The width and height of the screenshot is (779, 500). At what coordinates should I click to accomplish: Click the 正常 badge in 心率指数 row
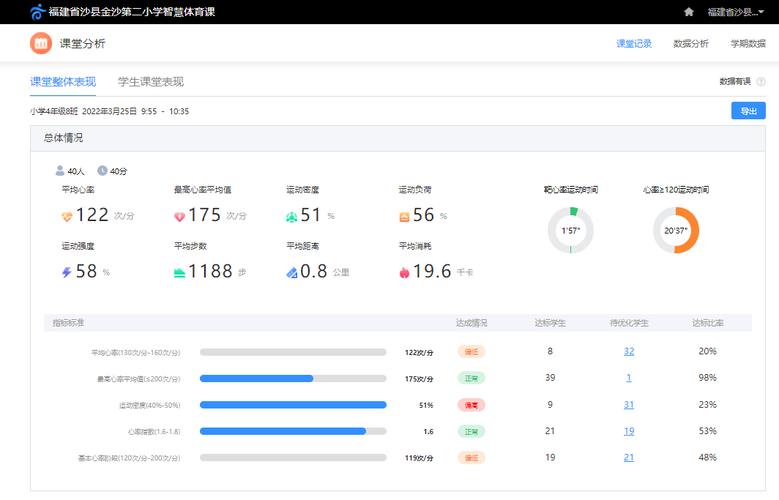[x=471, y=431]
